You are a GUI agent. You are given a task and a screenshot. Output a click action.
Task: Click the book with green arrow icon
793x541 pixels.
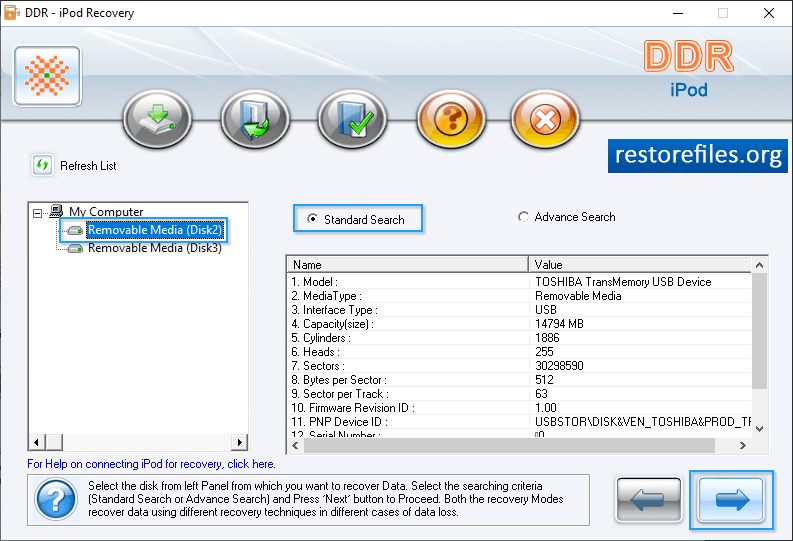pyautogui.click(x=255, y=119)
